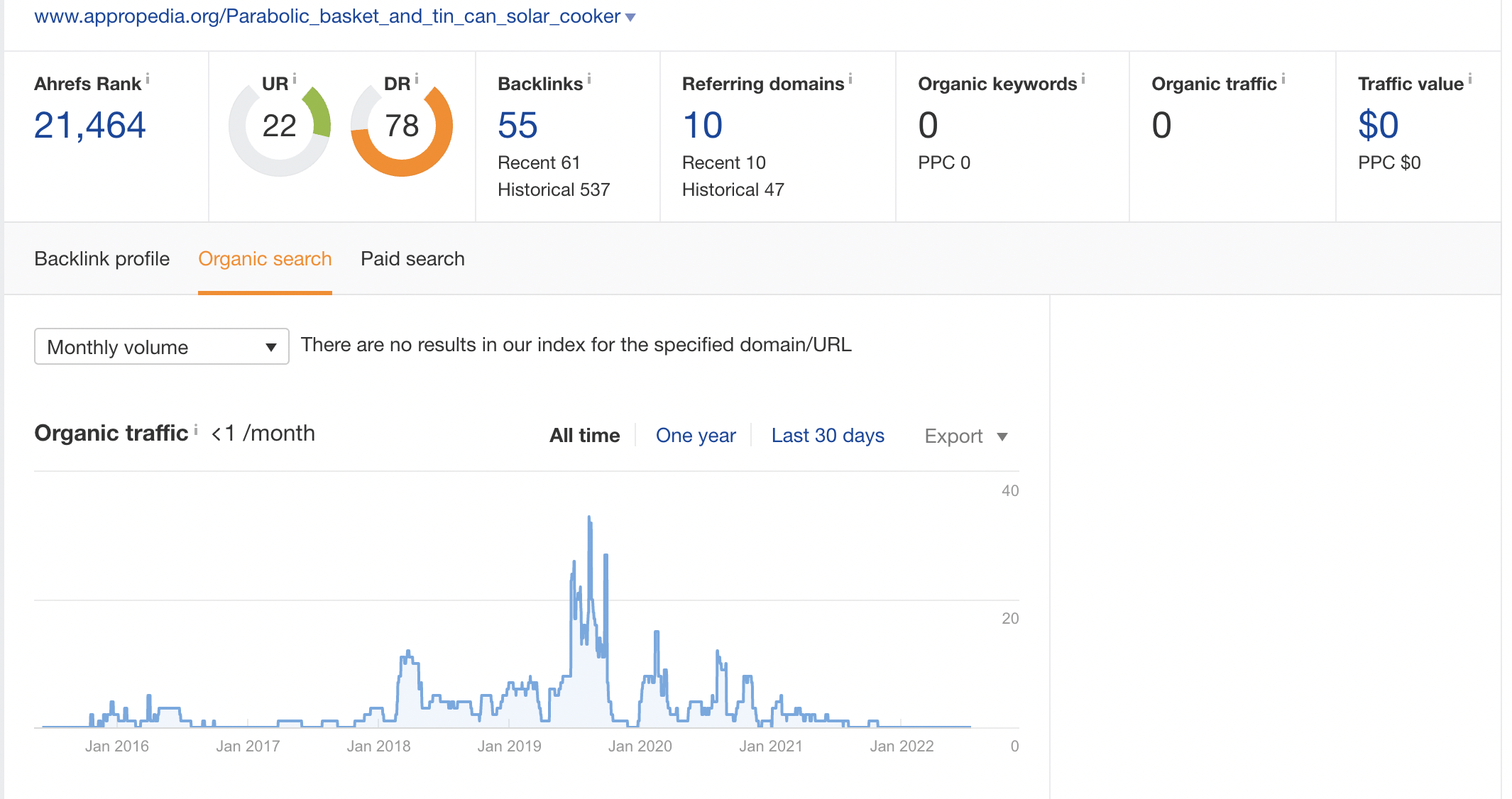The height and width of the screenshot is (799, 1512).
Task: Select All time range
Action: point(584,436)
